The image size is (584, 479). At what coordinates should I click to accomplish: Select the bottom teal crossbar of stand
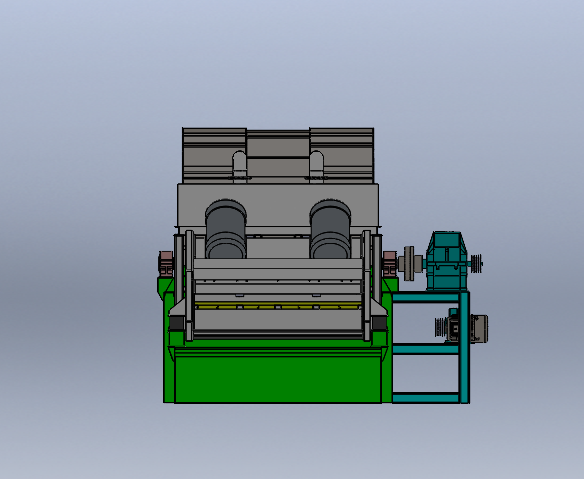pyautogui.click(x=426, y=398)
